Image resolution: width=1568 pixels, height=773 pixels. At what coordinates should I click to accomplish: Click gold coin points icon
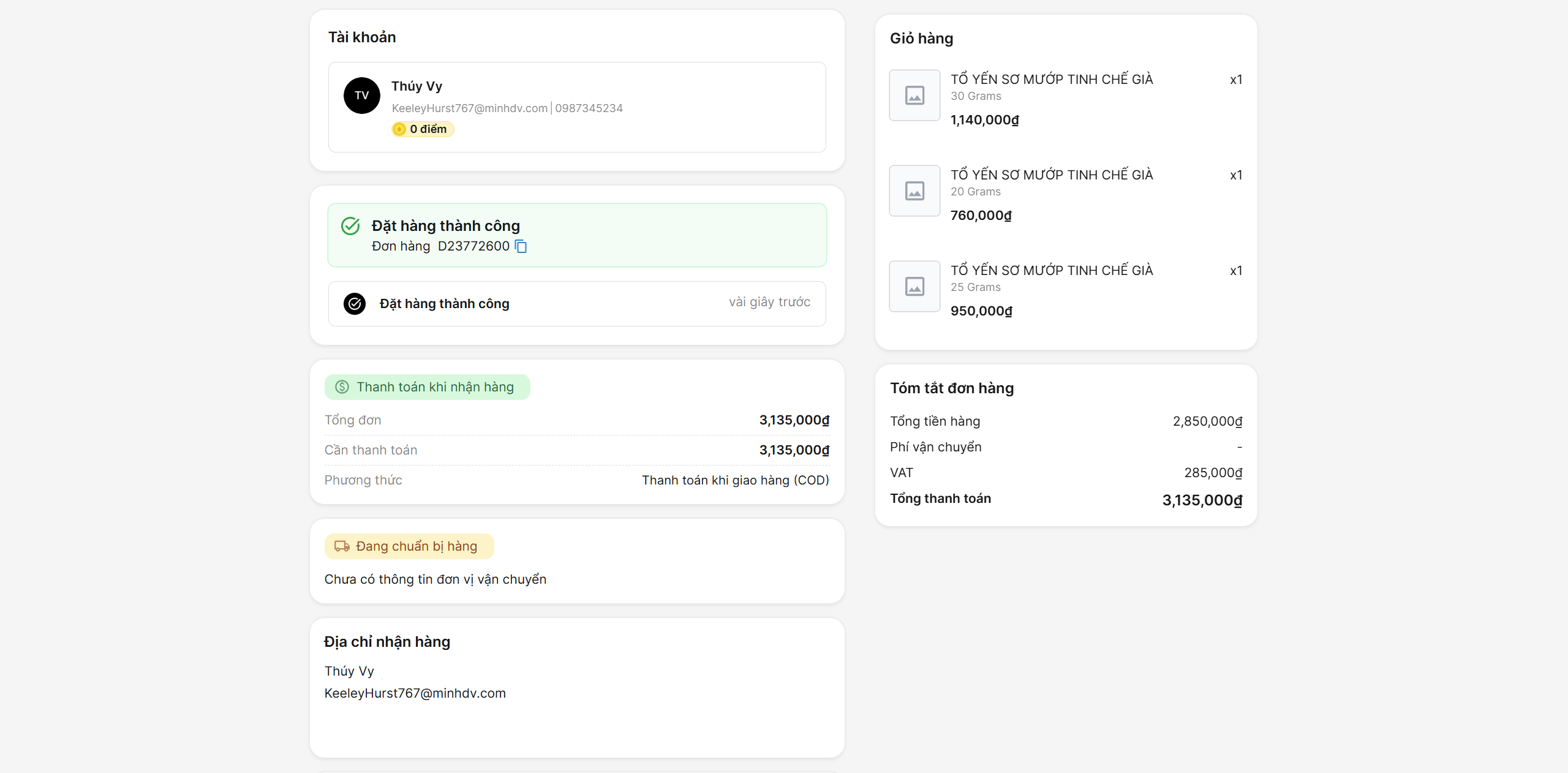pos(399,129)
